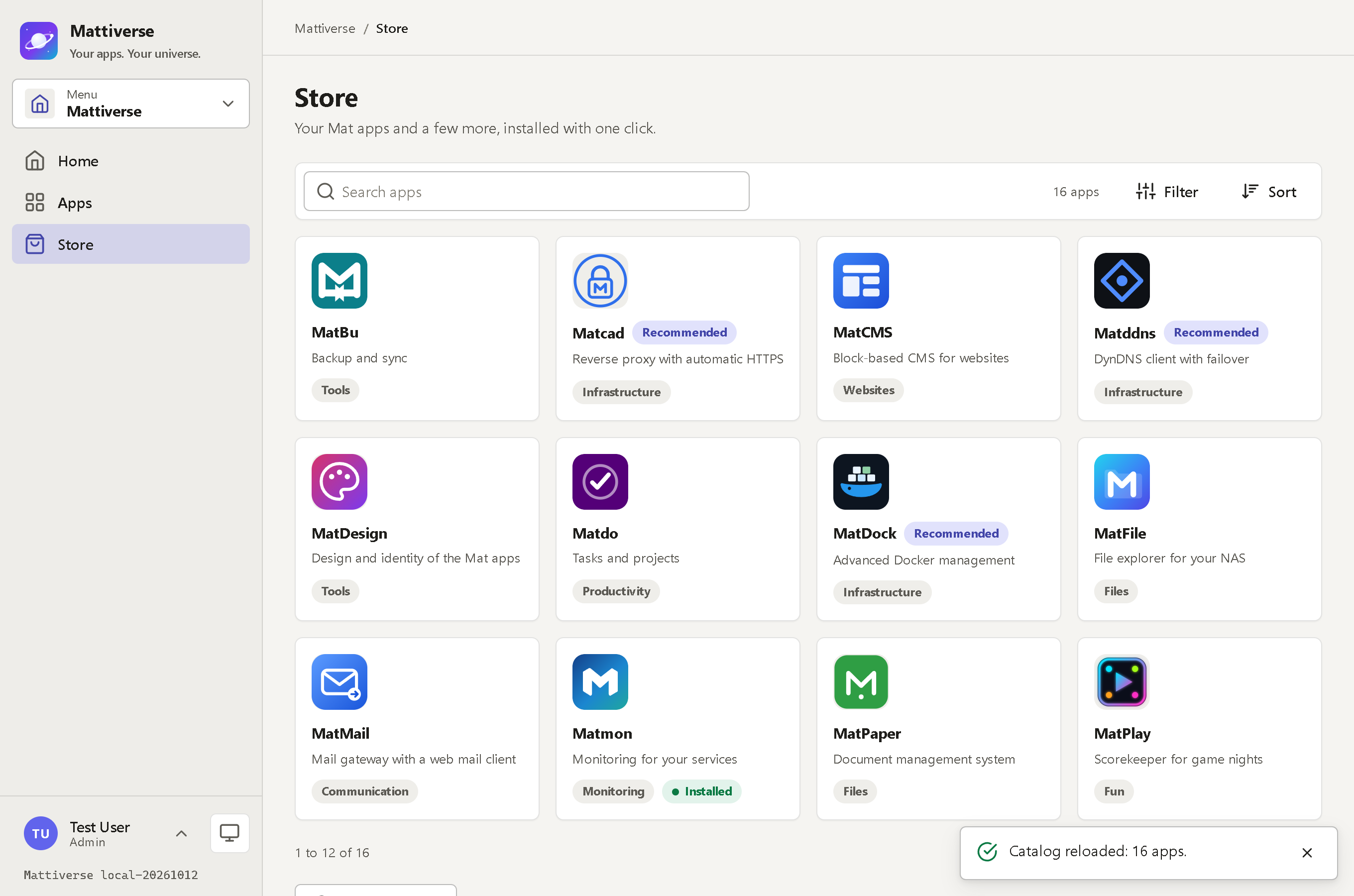Click the Mattiverse planet logo
The height and width of the screenshot is (896, 1354).
[x=39, y=41]
